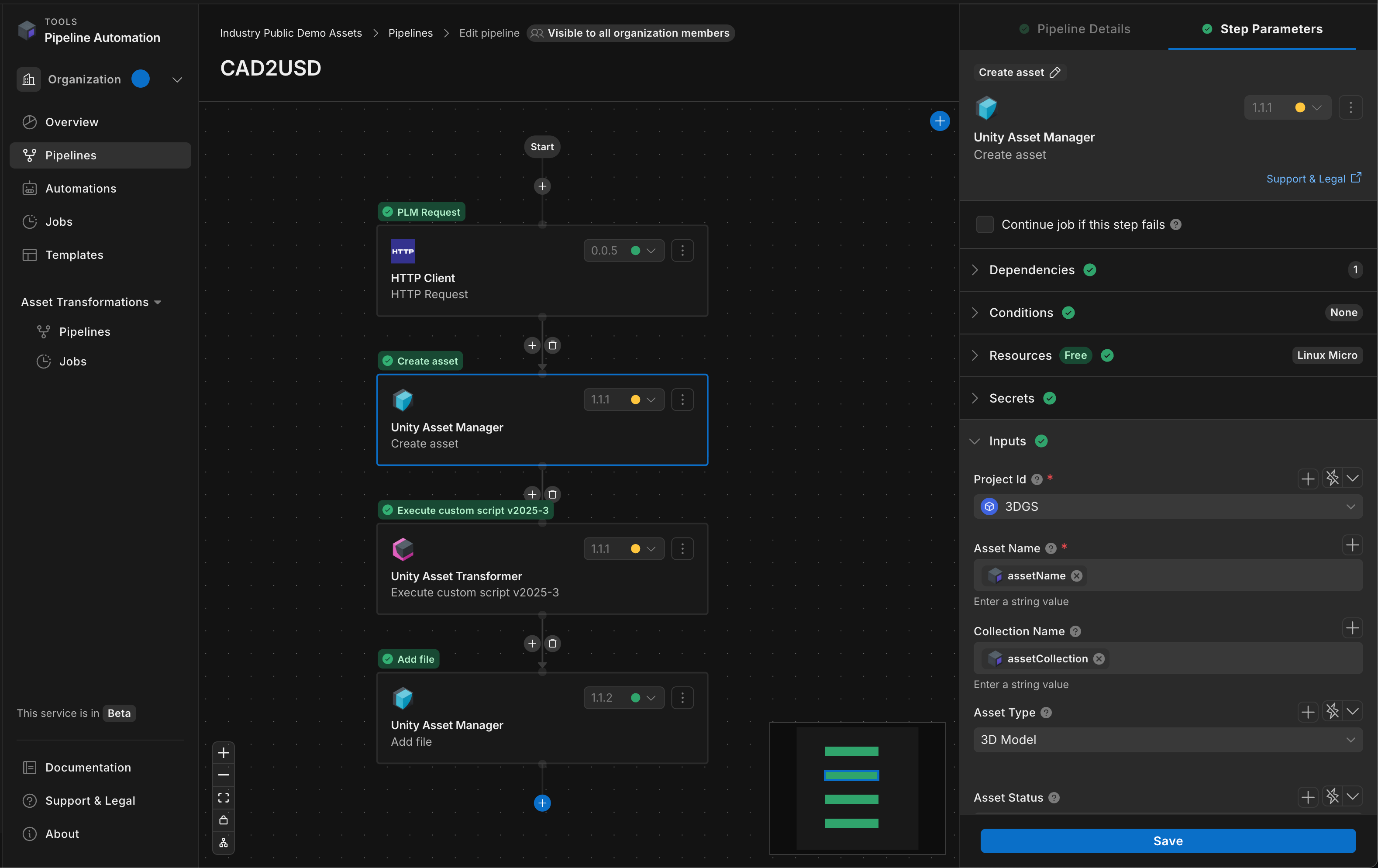Open Automations in the sidebar

point(100,189)
